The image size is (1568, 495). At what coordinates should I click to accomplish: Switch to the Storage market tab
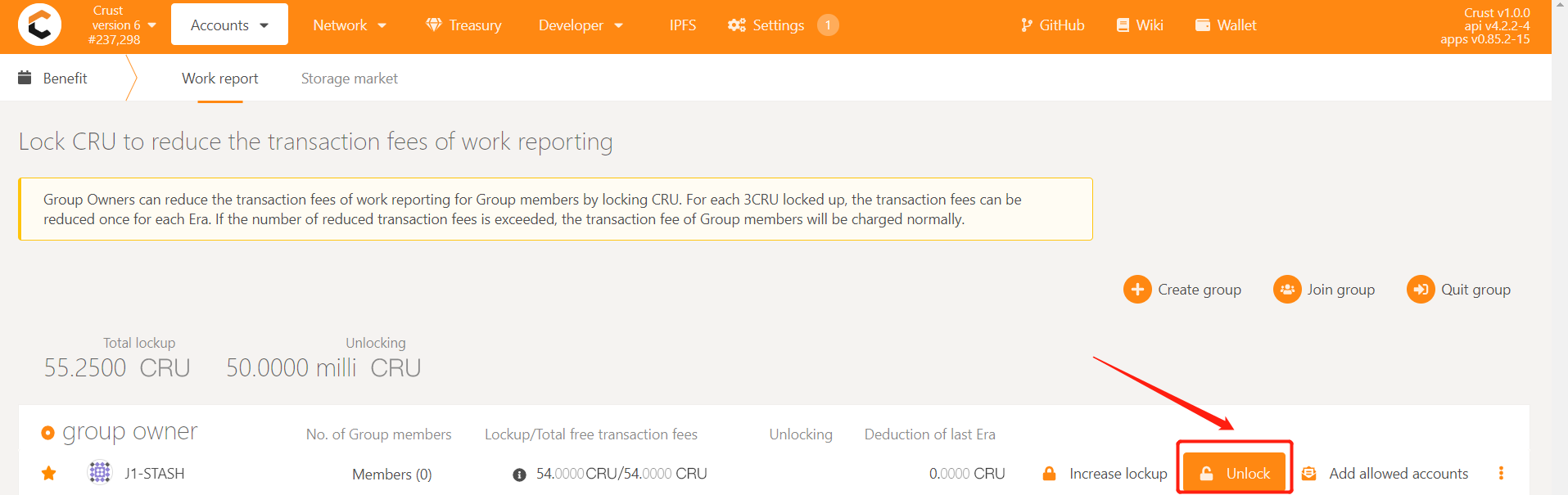tap(350, 79)
